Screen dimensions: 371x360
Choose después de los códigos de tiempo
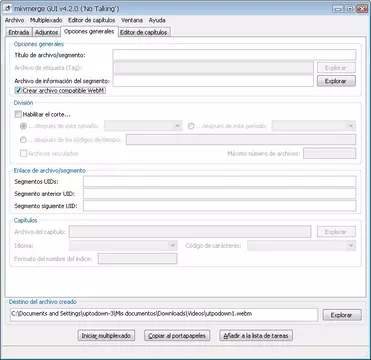click(23, 140)
